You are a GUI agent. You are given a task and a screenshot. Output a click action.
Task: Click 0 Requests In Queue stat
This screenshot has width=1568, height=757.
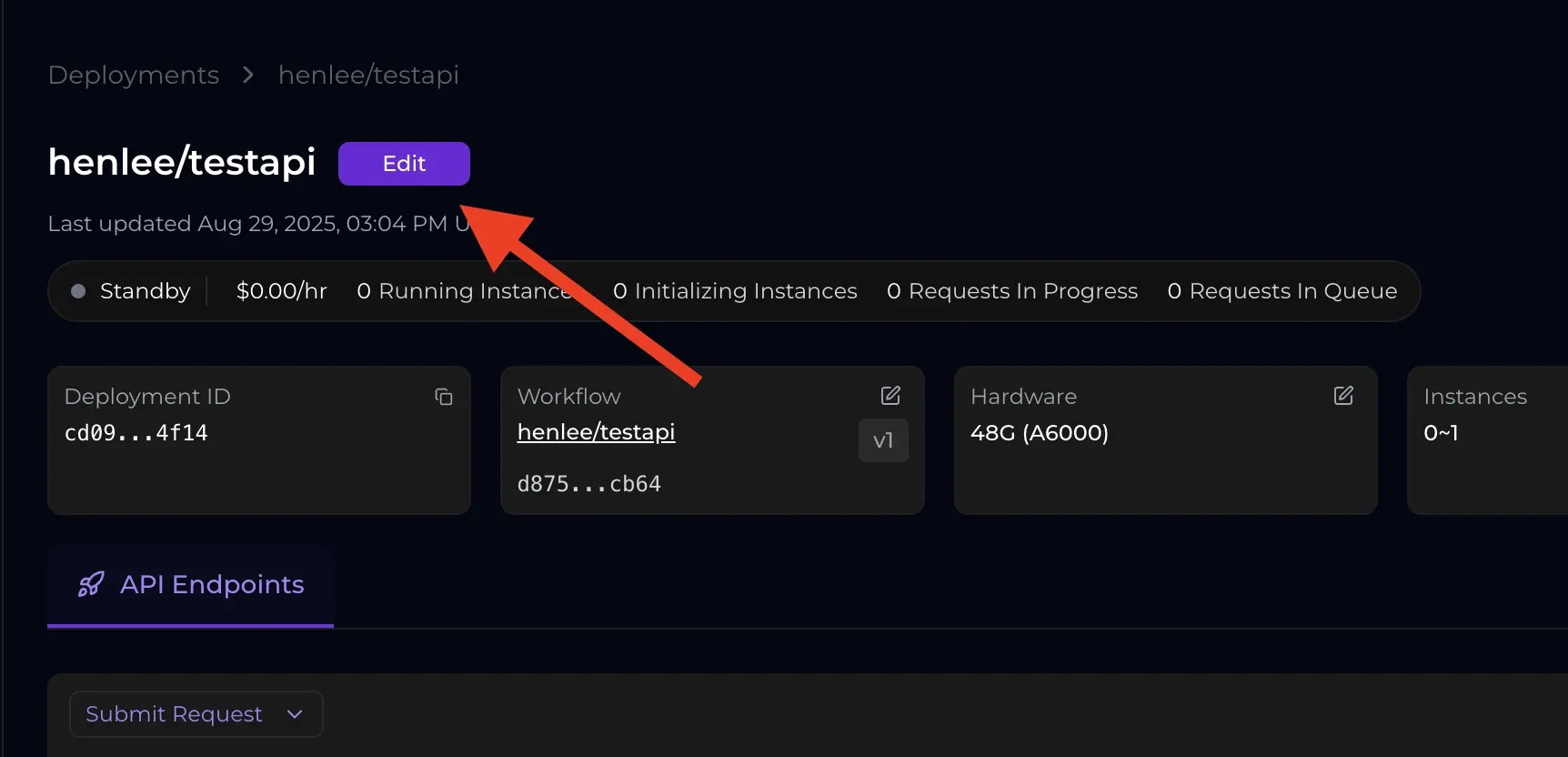point(1282,291)
